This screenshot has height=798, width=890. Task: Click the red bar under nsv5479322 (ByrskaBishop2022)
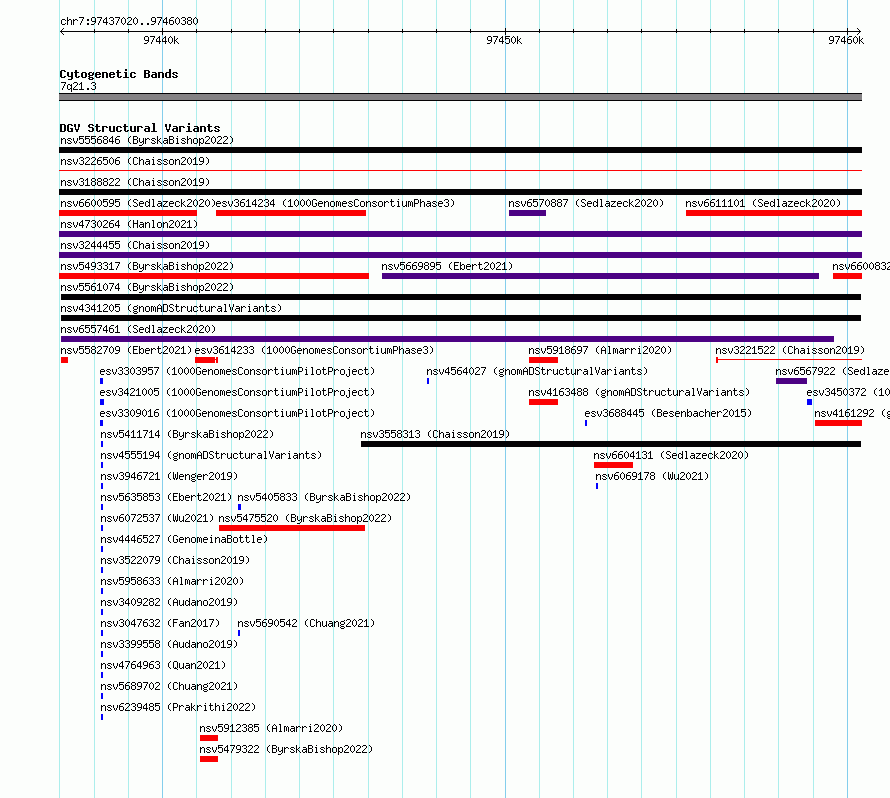[209, 759]
